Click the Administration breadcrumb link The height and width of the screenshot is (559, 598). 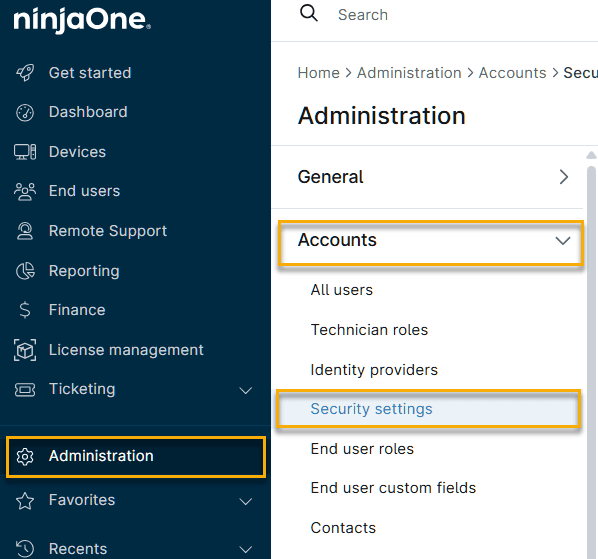coord(409,73)
